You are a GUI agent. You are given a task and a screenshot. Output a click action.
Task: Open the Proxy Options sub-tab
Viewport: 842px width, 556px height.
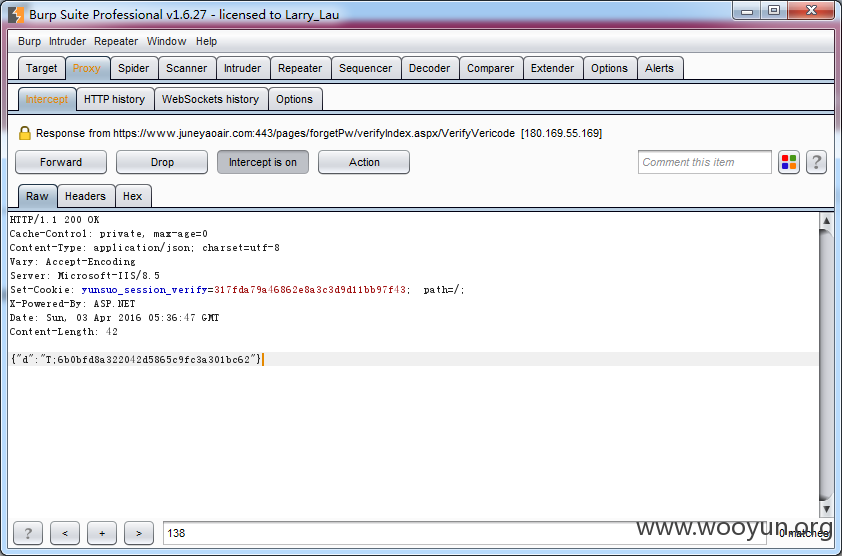(294, 99)
